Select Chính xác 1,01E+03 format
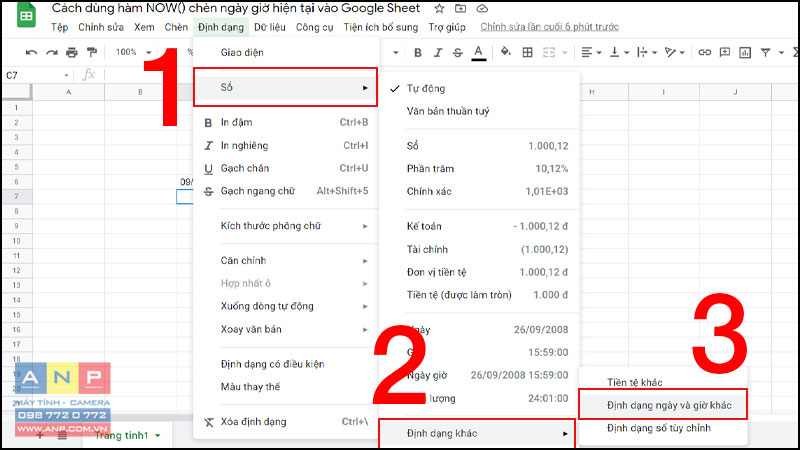The width and height of the screenshot is (800, 450). [x=480, y=192]
